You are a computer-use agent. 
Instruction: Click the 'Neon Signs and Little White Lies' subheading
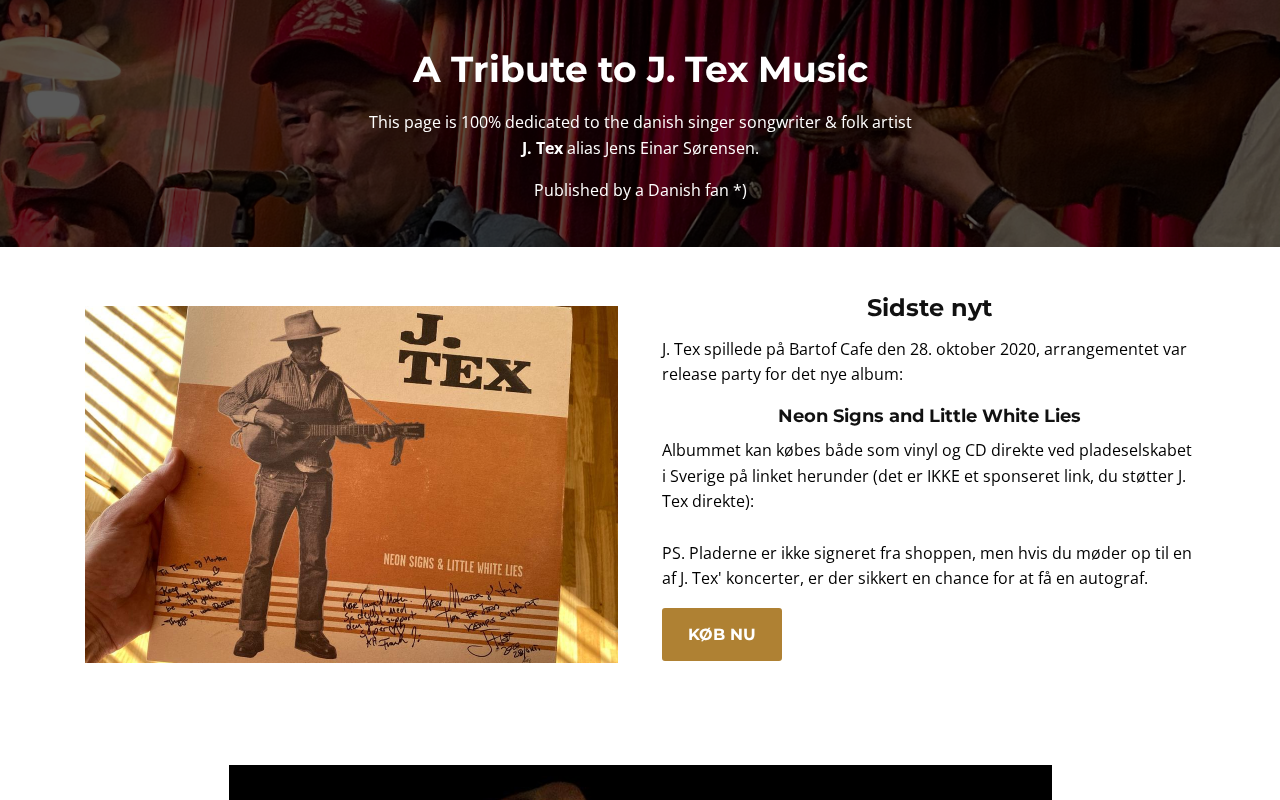tap(929, 416)
